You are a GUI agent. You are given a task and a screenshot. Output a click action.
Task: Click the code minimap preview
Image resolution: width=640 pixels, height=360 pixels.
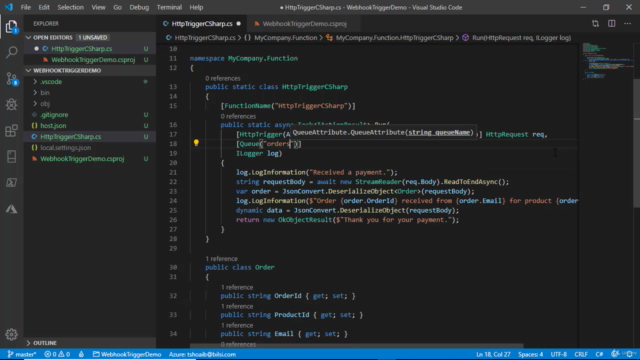click(607, 61)
